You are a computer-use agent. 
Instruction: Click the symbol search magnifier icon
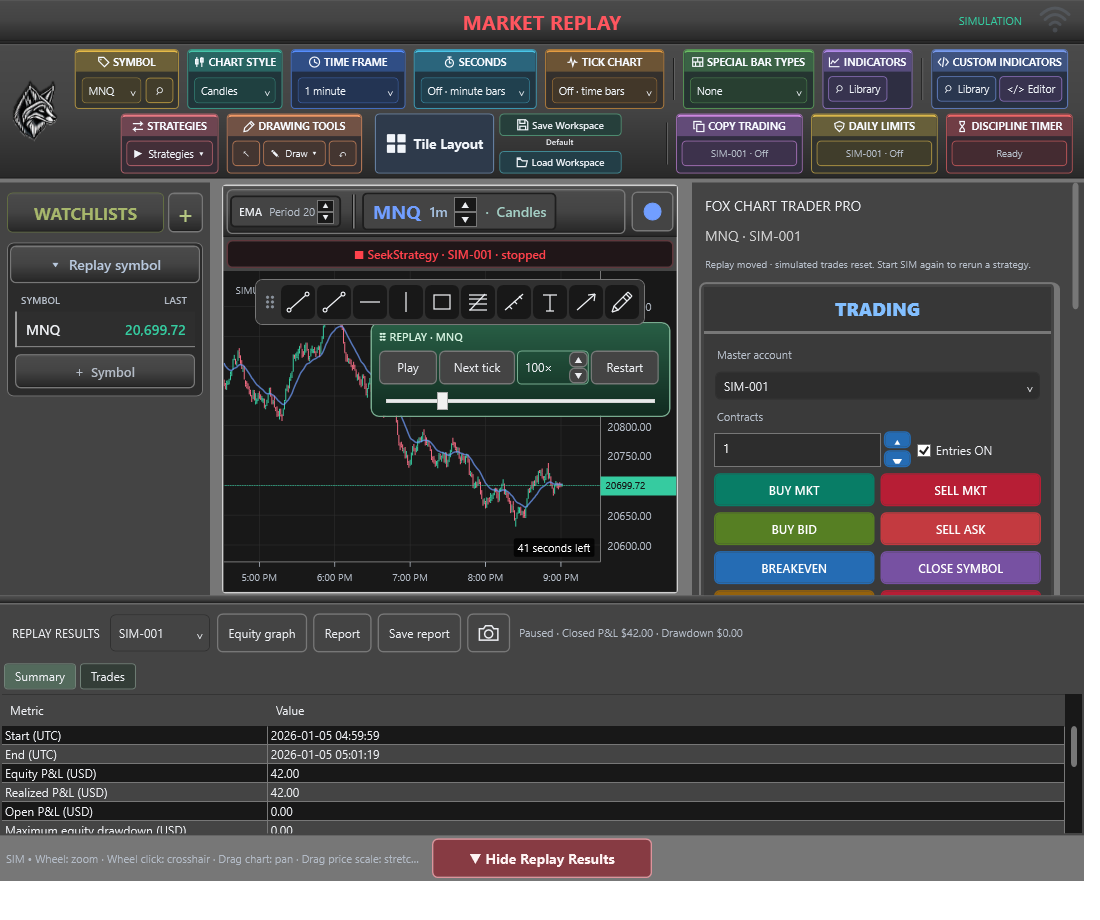(159, 91)
